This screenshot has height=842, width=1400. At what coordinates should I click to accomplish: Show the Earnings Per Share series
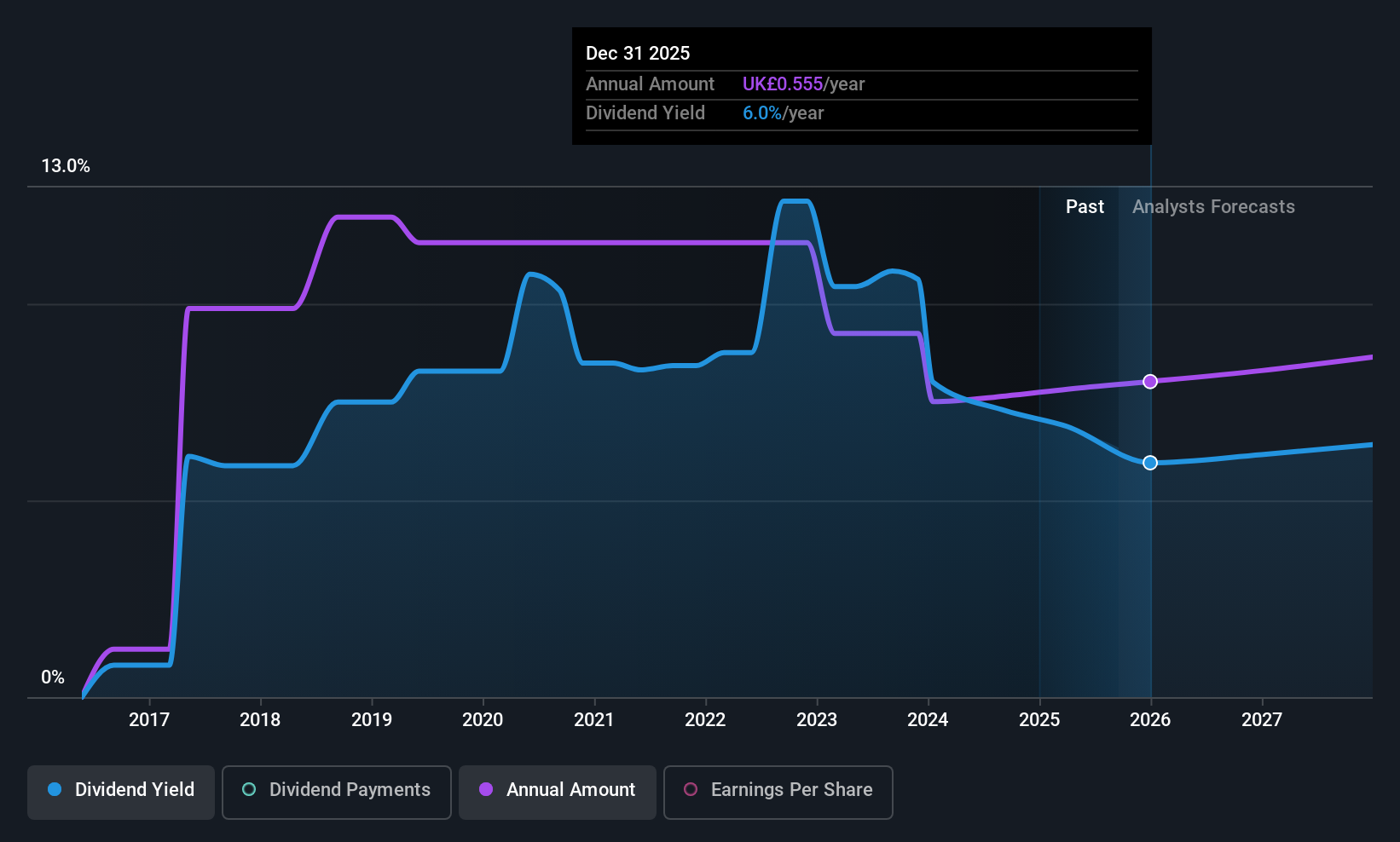pyautogui.click(x=778, y=793)
